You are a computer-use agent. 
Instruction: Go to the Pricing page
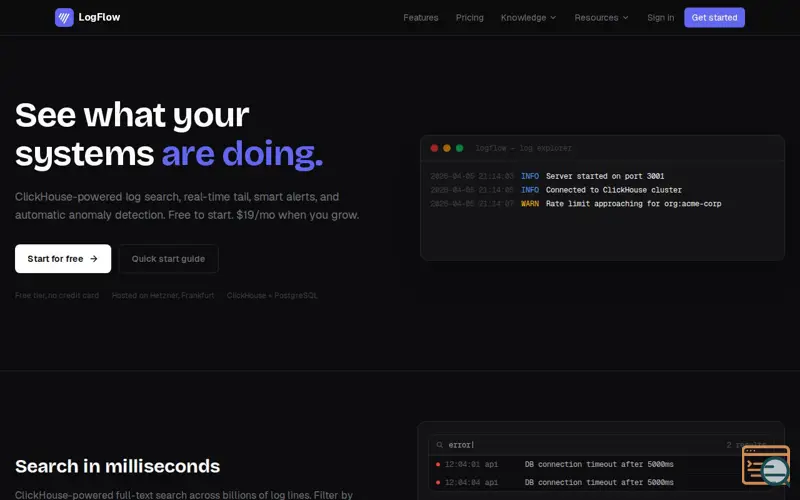469,18
